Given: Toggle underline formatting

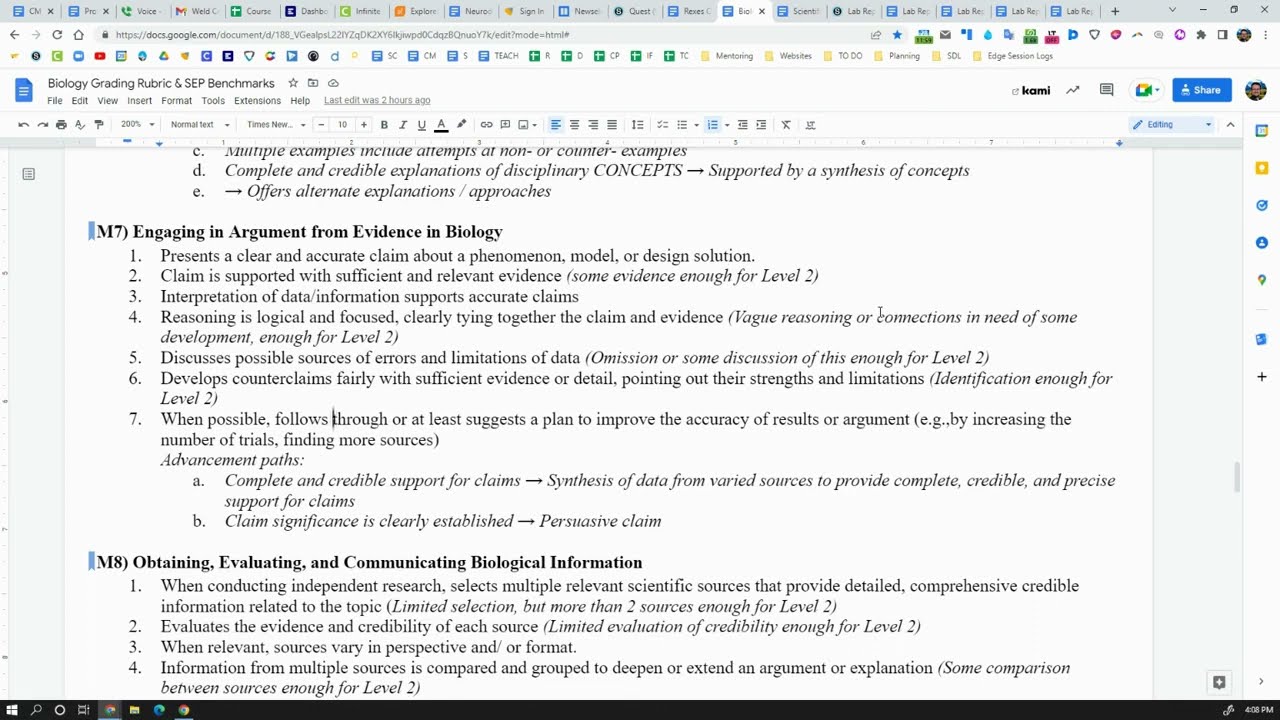Looking at the screenshot, I should pyautogui.click(x=422, y=125).
